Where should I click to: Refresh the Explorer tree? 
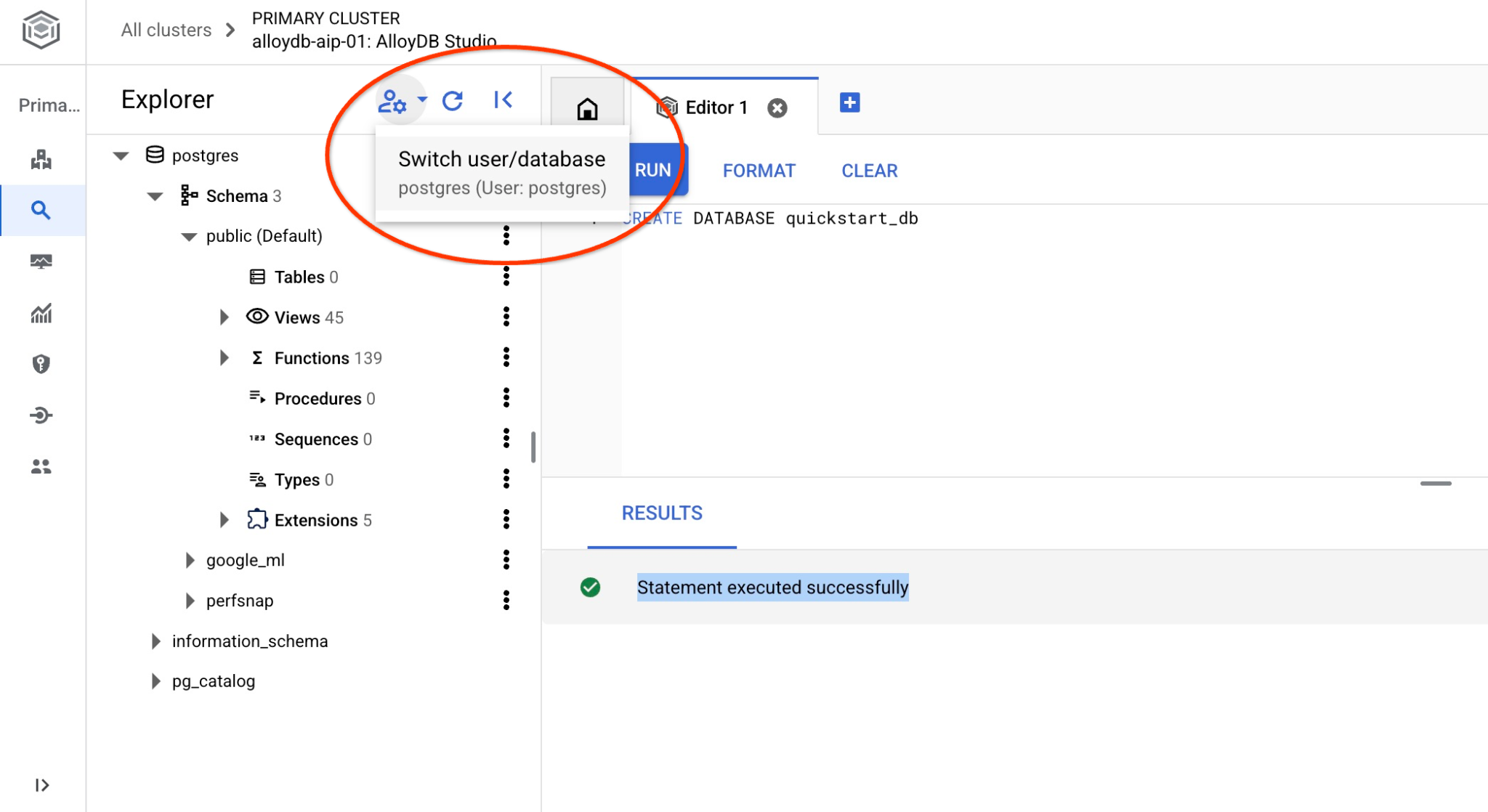click(x=452, y=101)
